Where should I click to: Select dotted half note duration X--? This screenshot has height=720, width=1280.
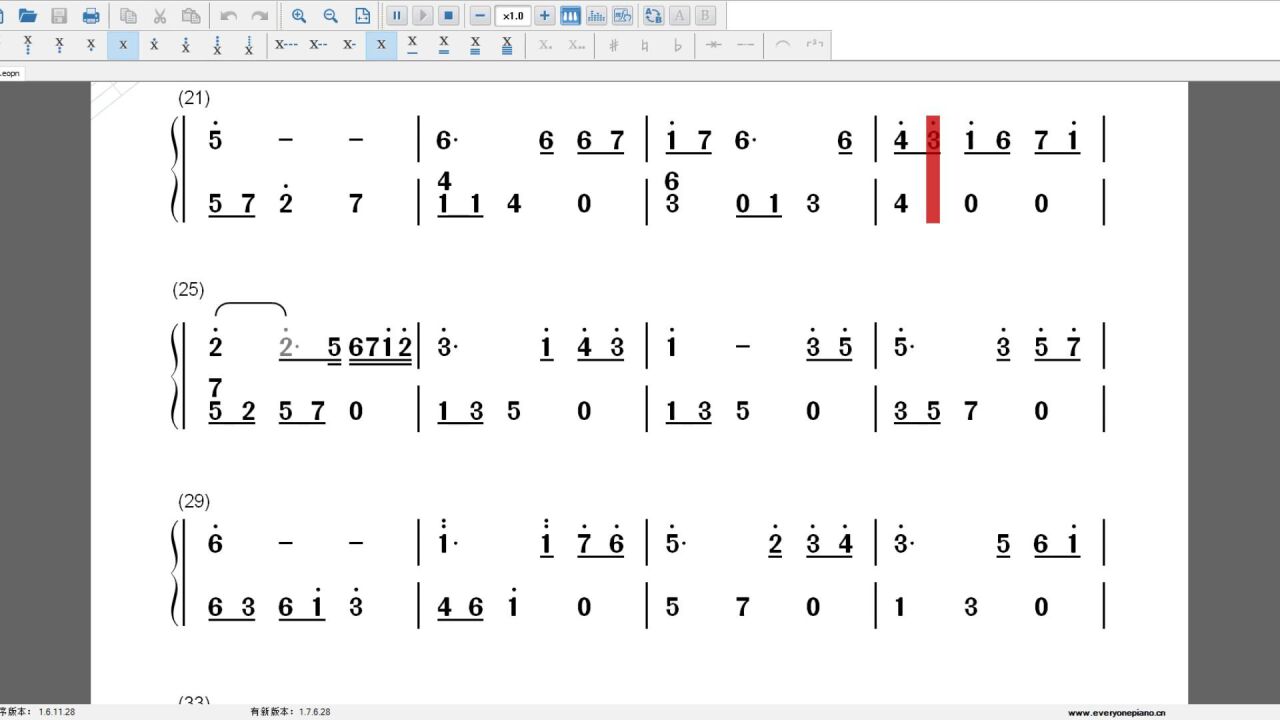(318, 45)
